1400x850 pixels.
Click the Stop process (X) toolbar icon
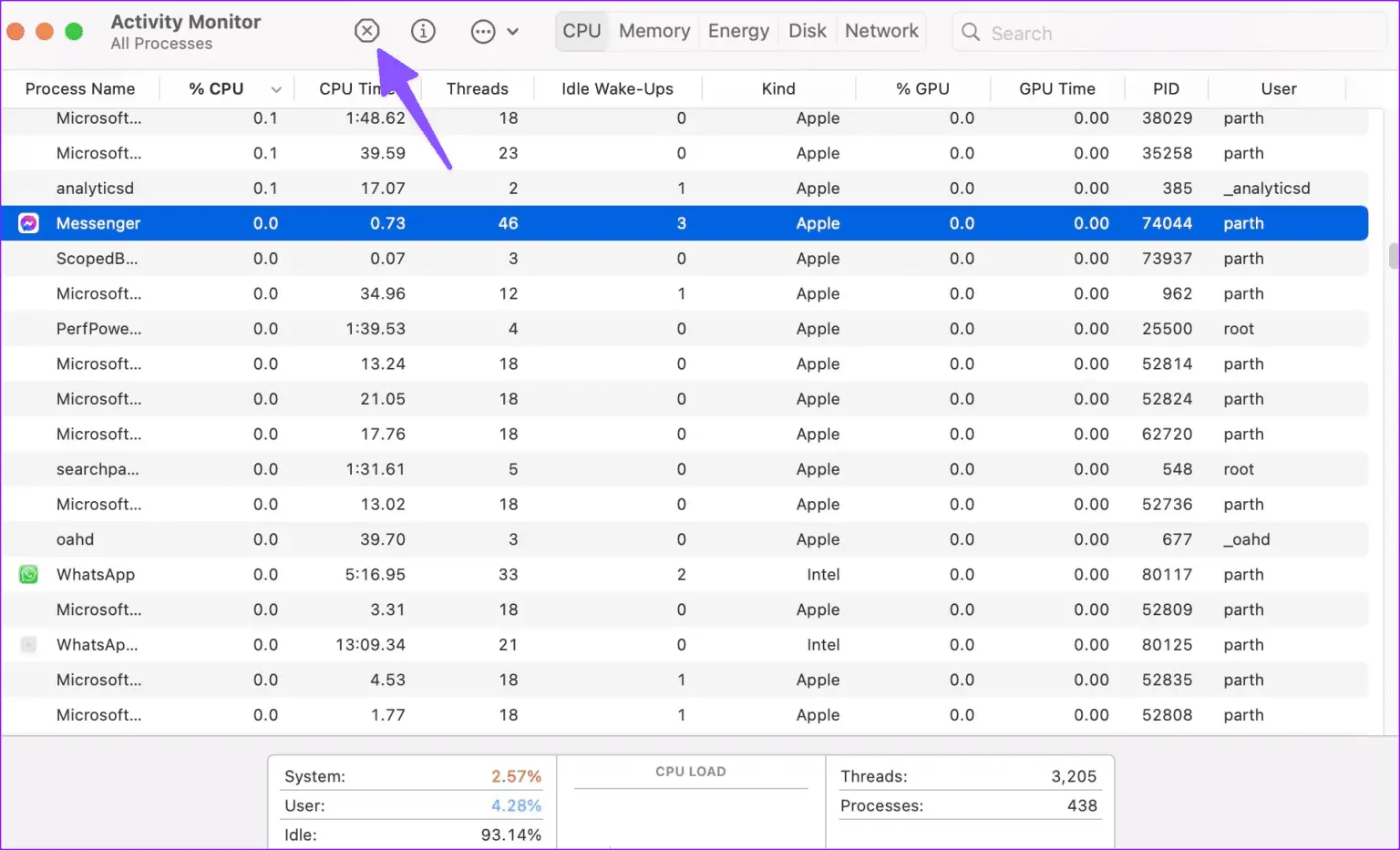[x=366, y=31]
